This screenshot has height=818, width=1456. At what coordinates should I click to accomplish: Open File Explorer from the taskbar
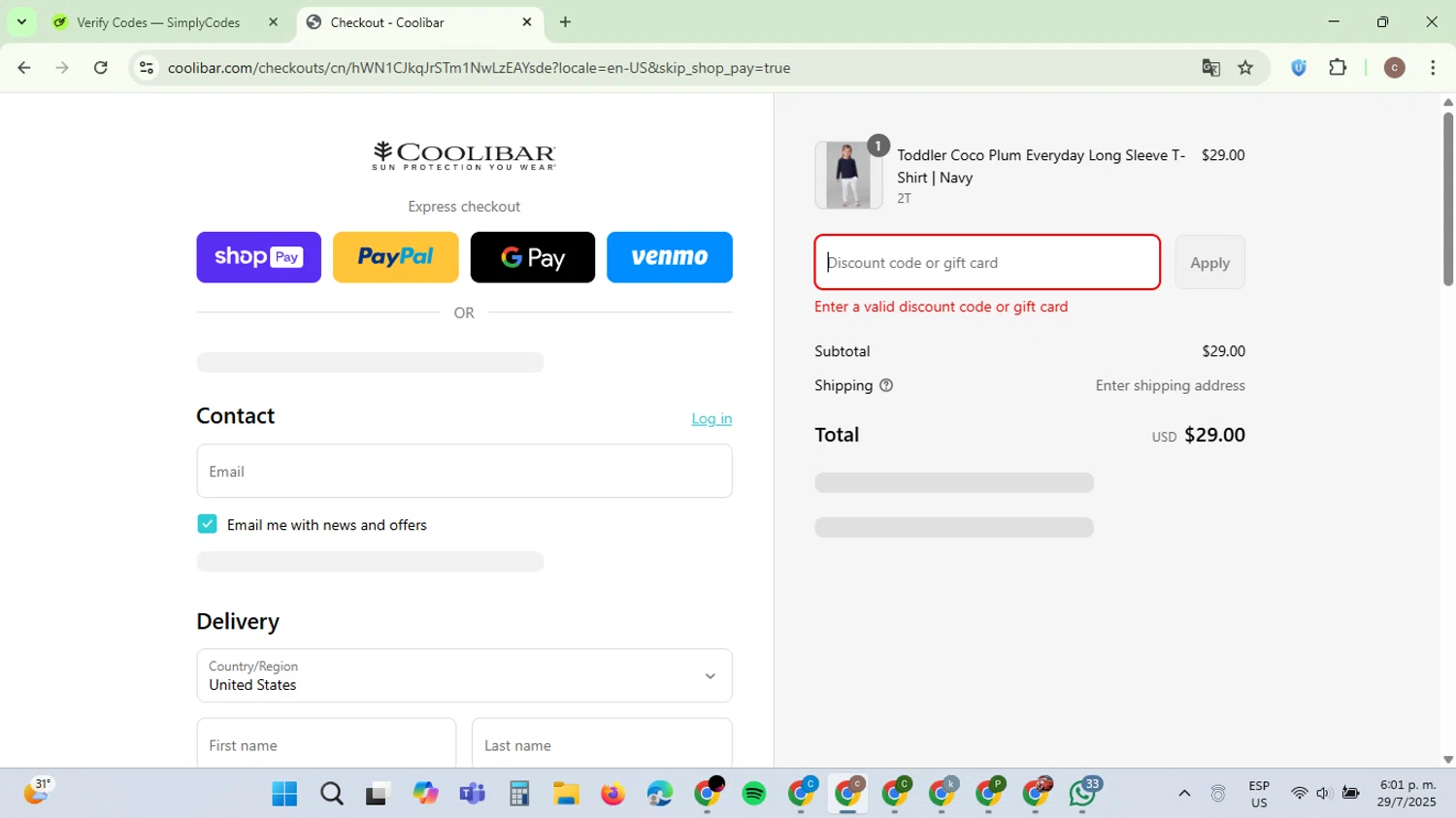[566, 794]
